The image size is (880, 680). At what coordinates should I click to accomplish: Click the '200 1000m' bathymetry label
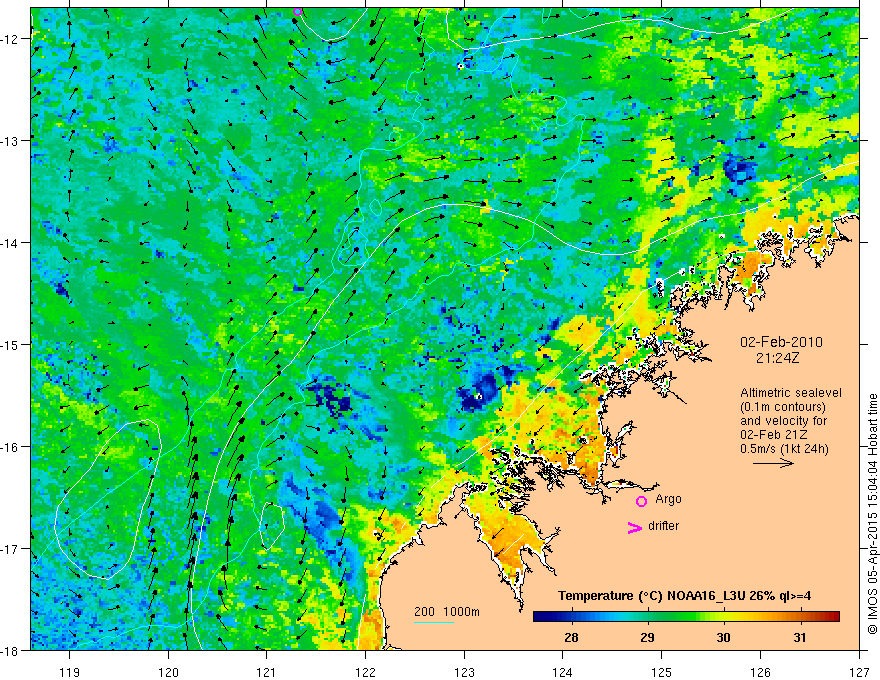[x=447, y=612]
